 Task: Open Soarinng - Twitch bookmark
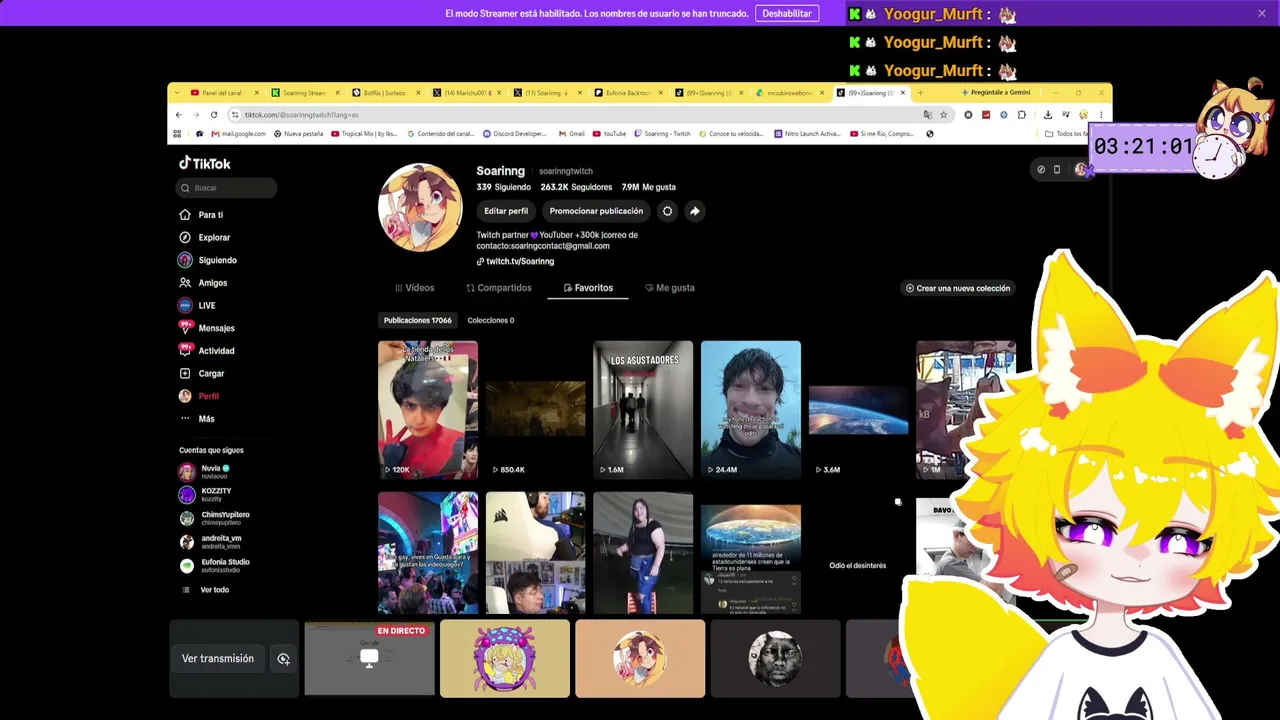pyautogui.click(x=661, y=134)
